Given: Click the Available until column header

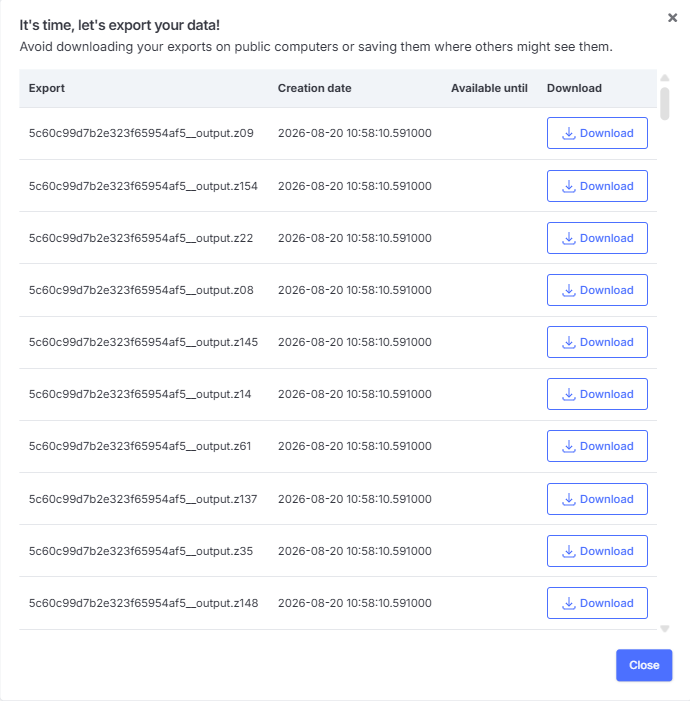Looking at the screenshot, I should pos(489,88).
